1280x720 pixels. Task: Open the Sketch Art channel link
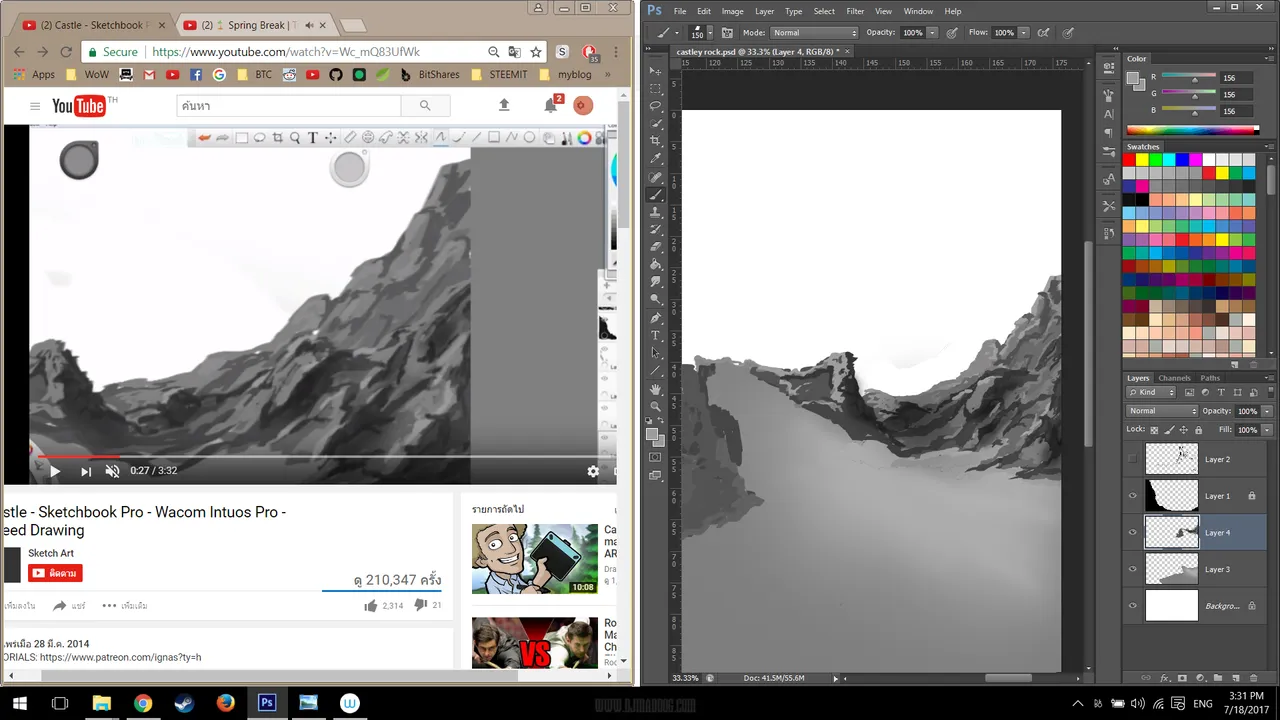51,553
